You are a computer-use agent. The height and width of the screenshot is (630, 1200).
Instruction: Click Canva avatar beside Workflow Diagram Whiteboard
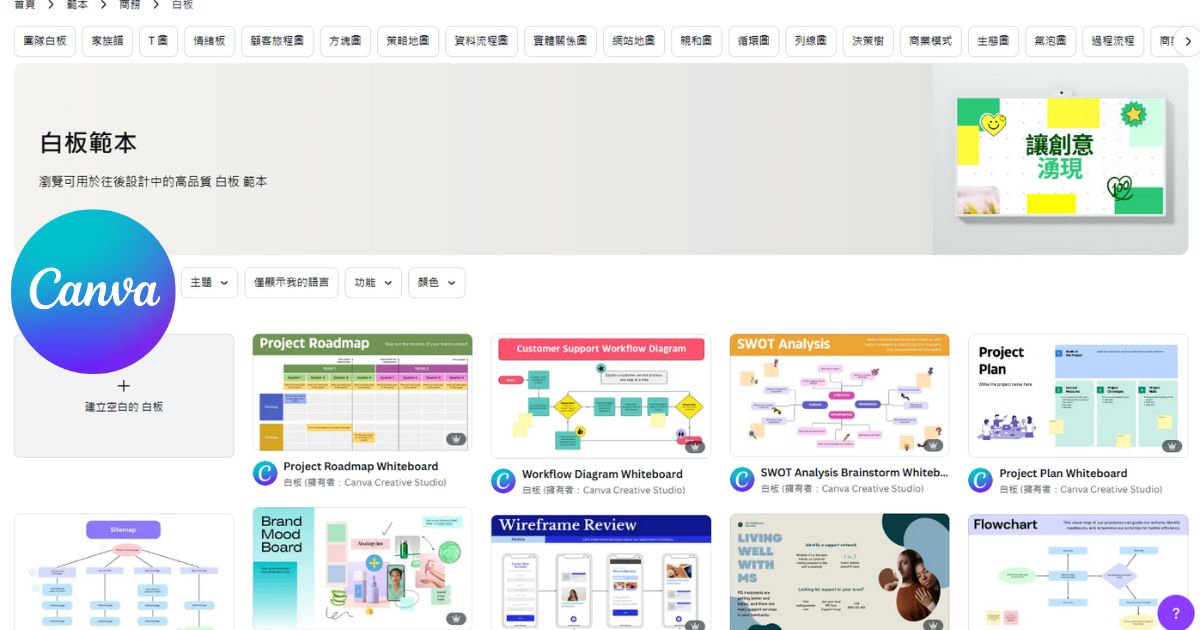coord(503,481)
